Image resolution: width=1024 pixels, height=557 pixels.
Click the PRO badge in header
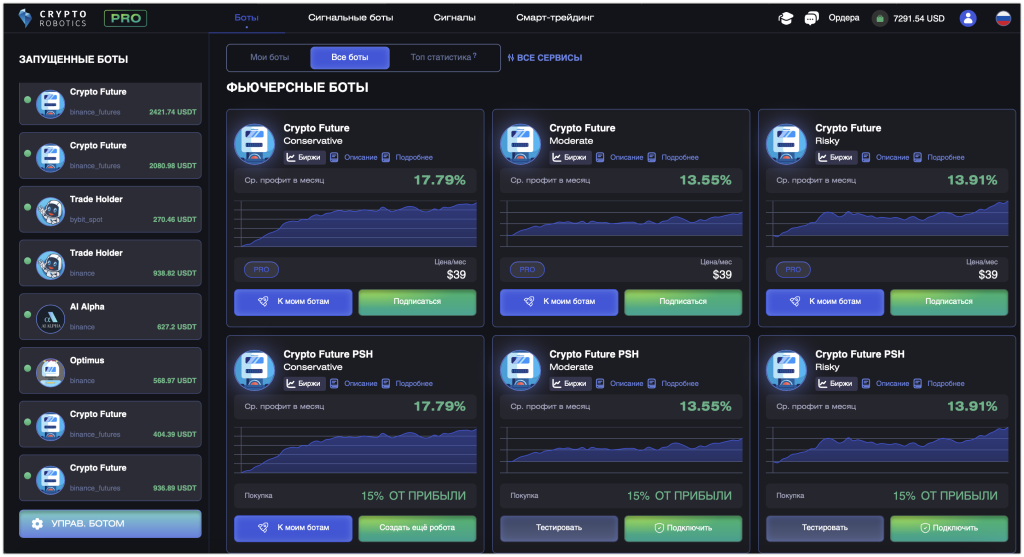click(125, 18)
